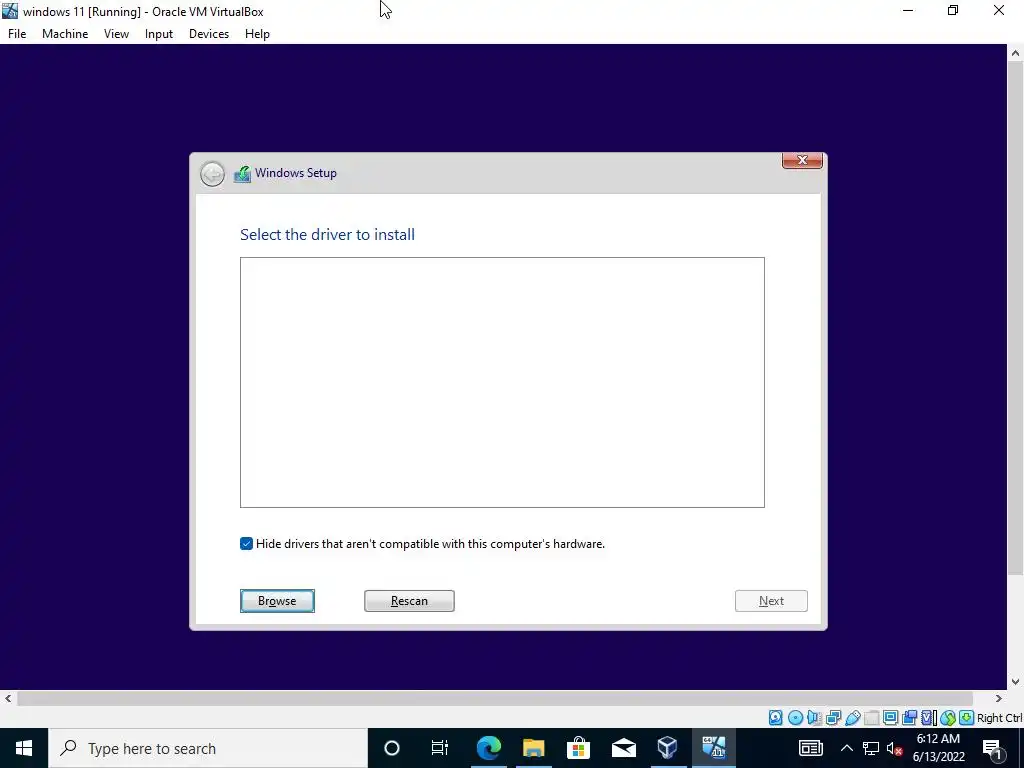
Task: Click the scroll left arrow of VM window
Action: (x=7, y=699)
